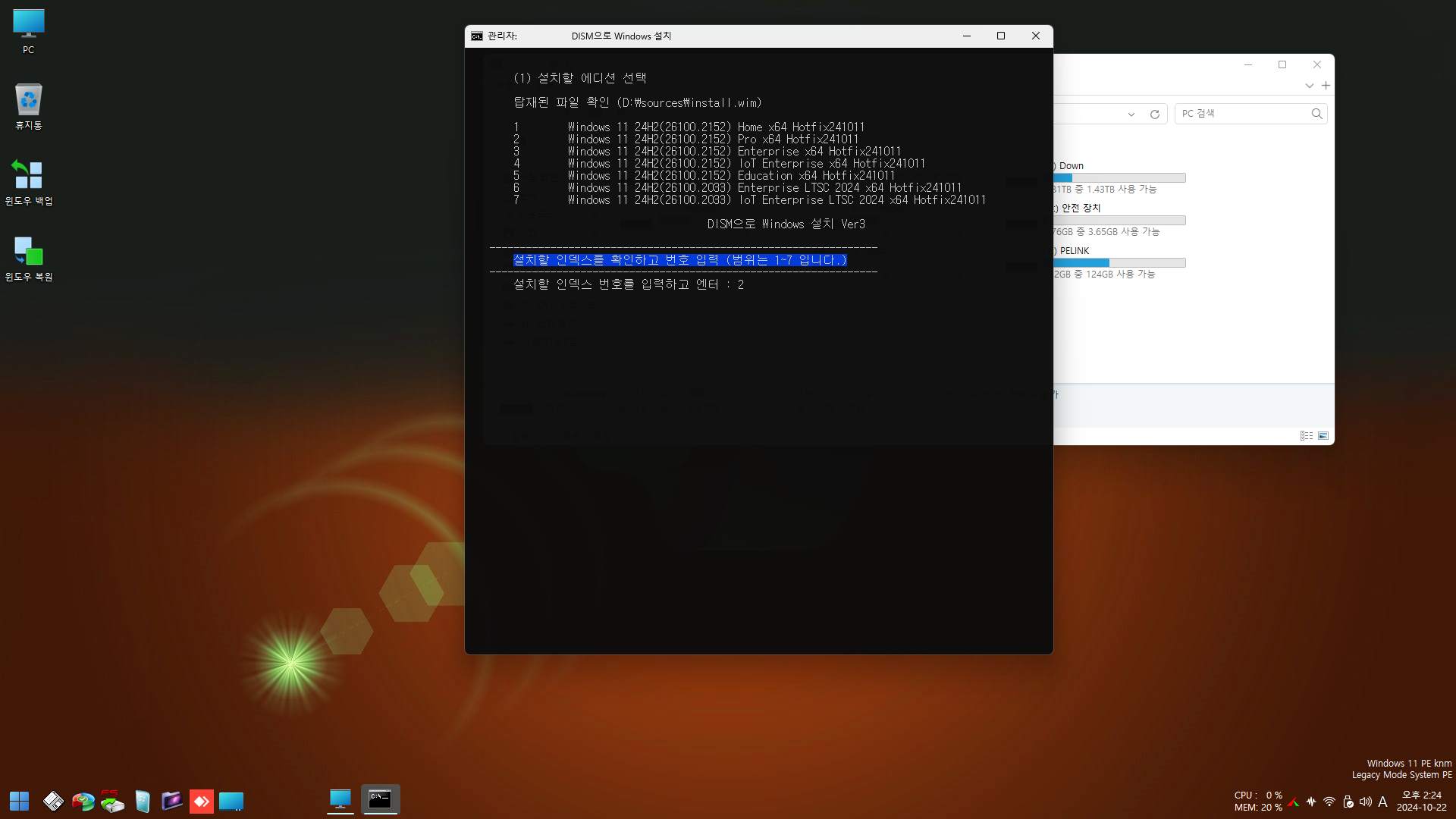Toggle the IME language indicator A
The image size is (1456, 819).
pyautogui.click(x=1382, y=802)
